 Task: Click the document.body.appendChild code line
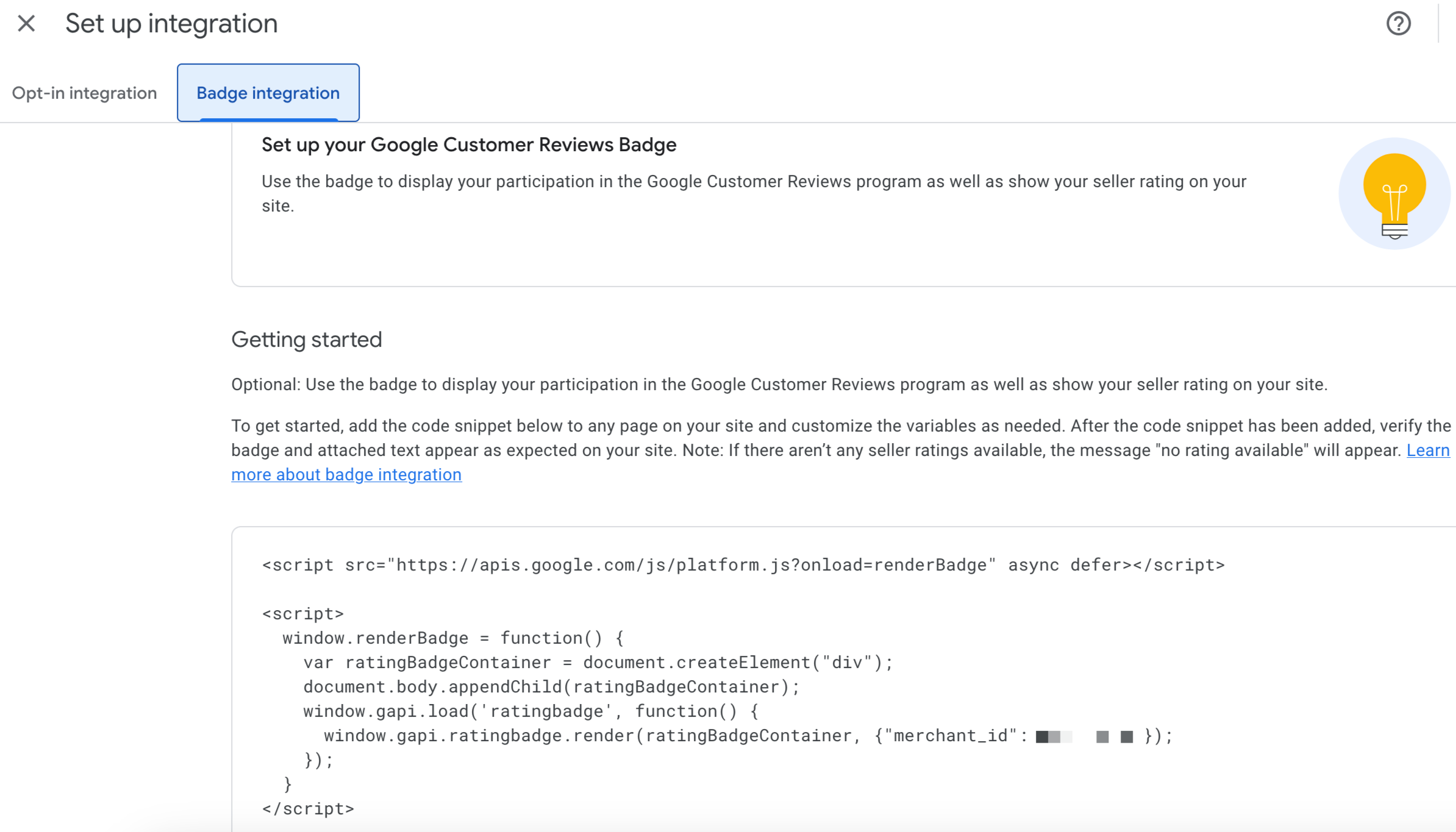[551, 687]
